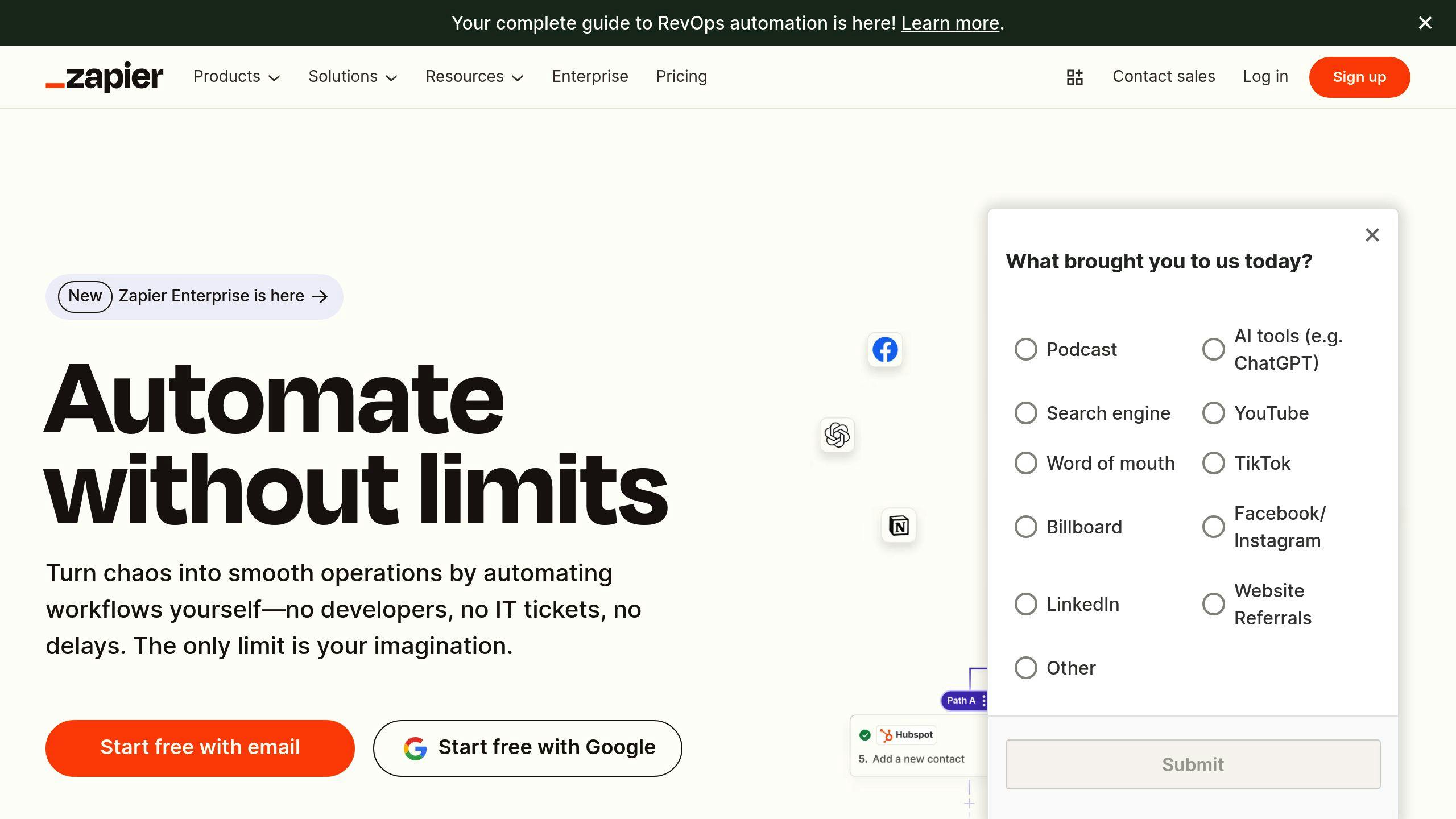Select the Search engine radio button
Image resolution: width=1456 pixels, height=819 pixels.
click(1025, 413)
